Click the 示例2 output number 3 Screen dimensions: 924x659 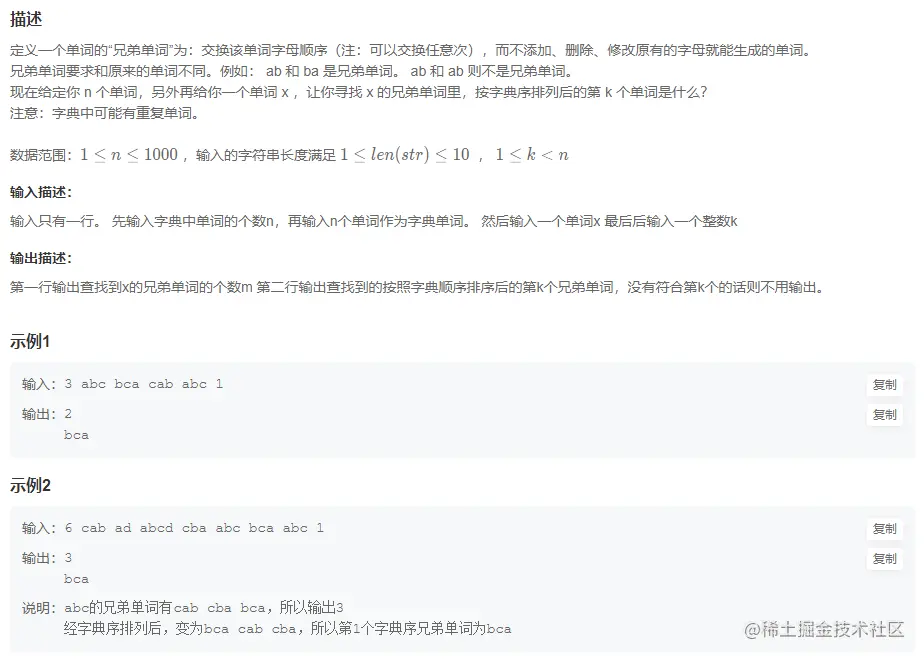click(x=68, y=558)
